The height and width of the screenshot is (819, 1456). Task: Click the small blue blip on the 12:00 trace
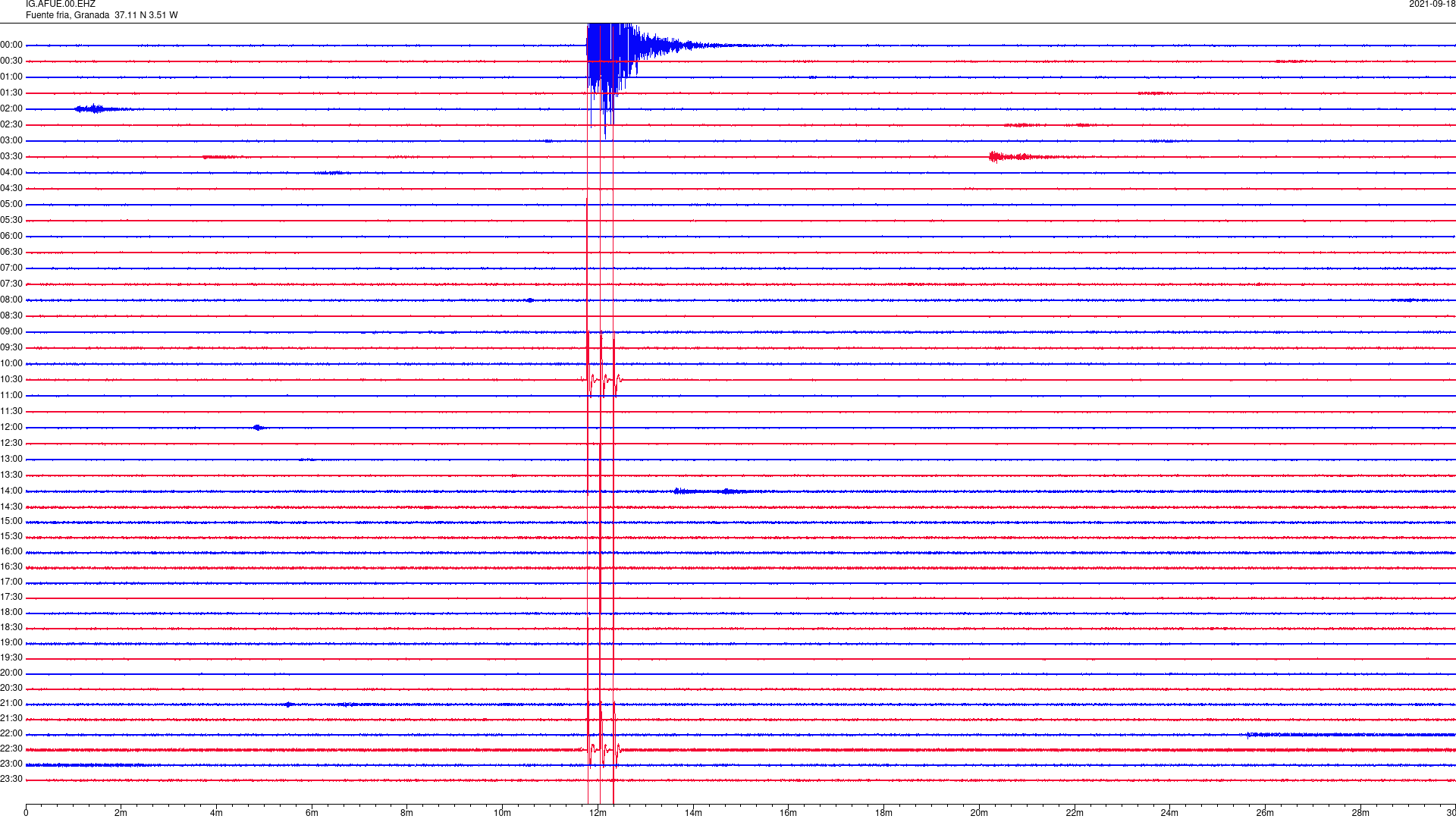point(258,428)
